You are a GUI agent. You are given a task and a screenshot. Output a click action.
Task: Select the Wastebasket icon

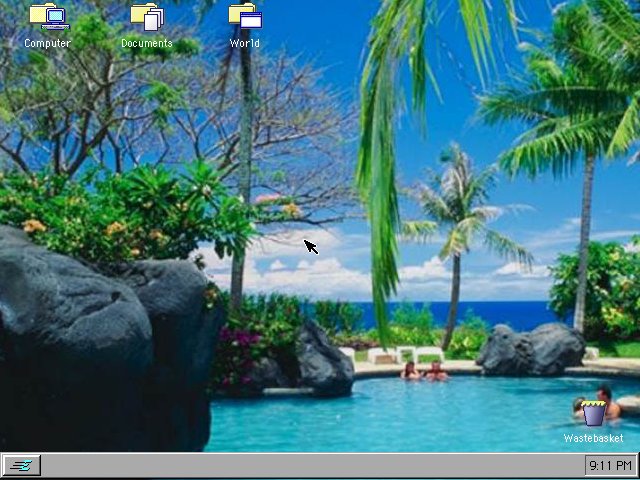coord(593,413)
